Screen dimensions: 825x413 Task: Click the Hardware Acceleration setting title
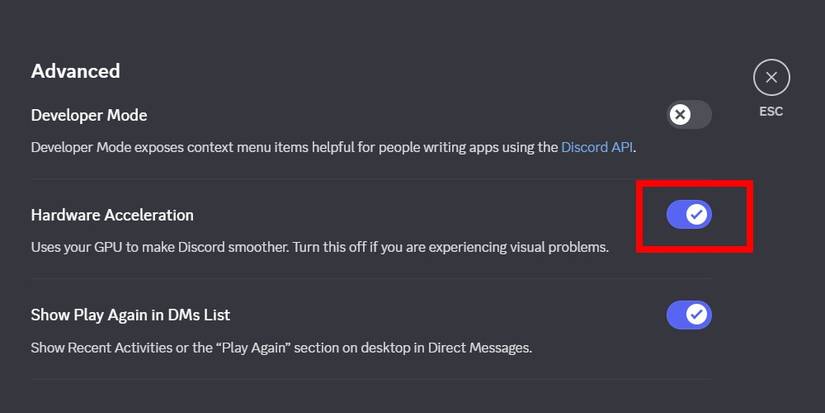pos(112,215)
